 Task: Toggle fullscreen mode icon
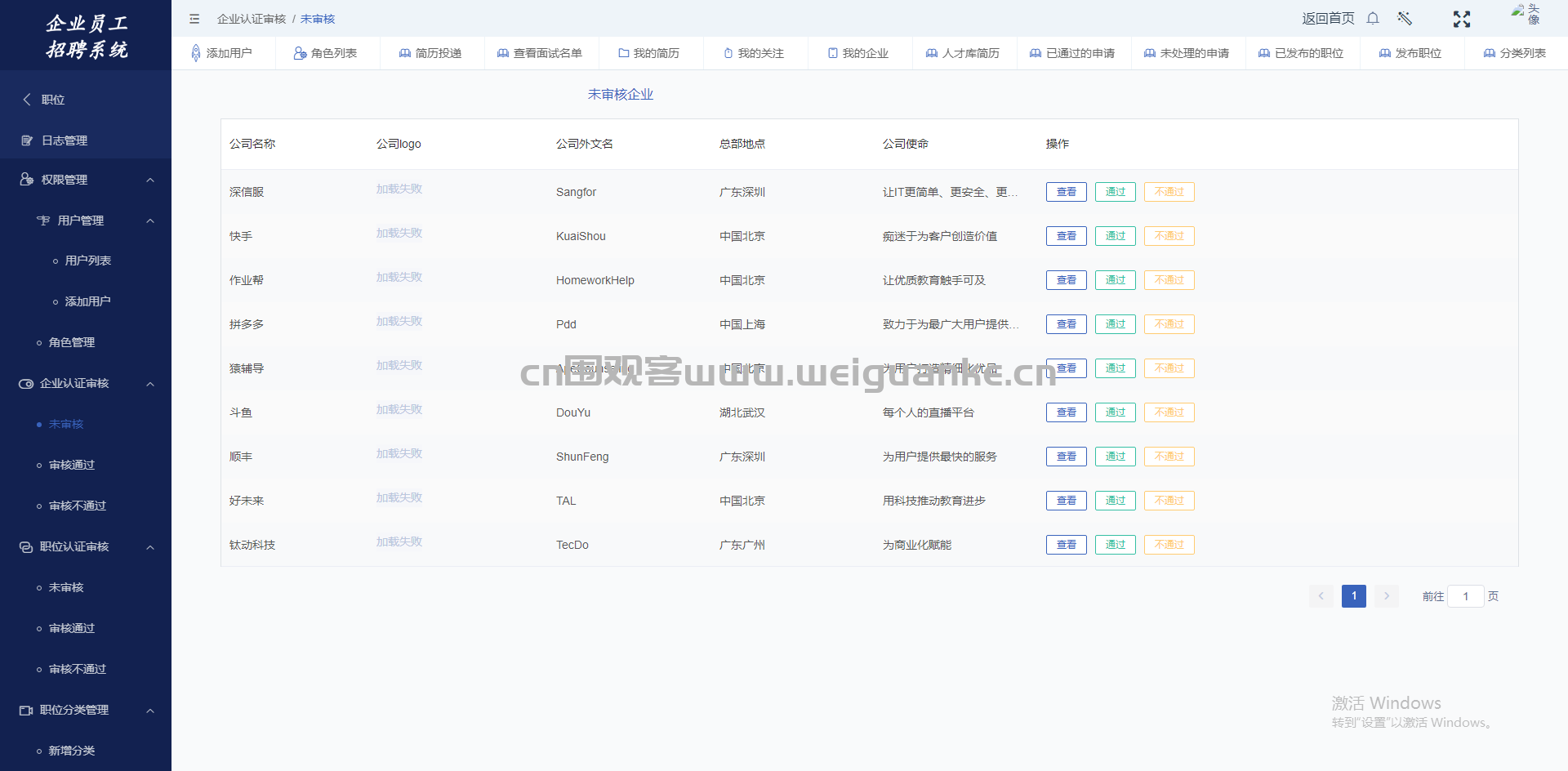[1462, 19]
